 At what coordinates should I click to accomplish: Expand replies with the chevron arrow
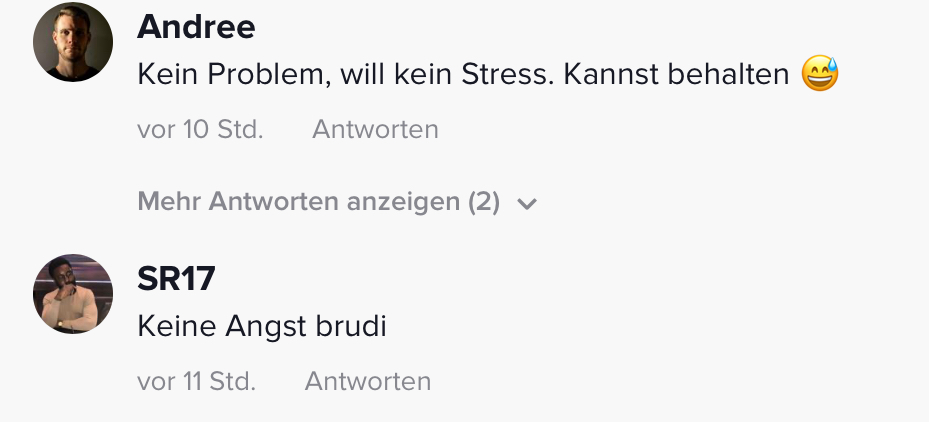(527, 203)
